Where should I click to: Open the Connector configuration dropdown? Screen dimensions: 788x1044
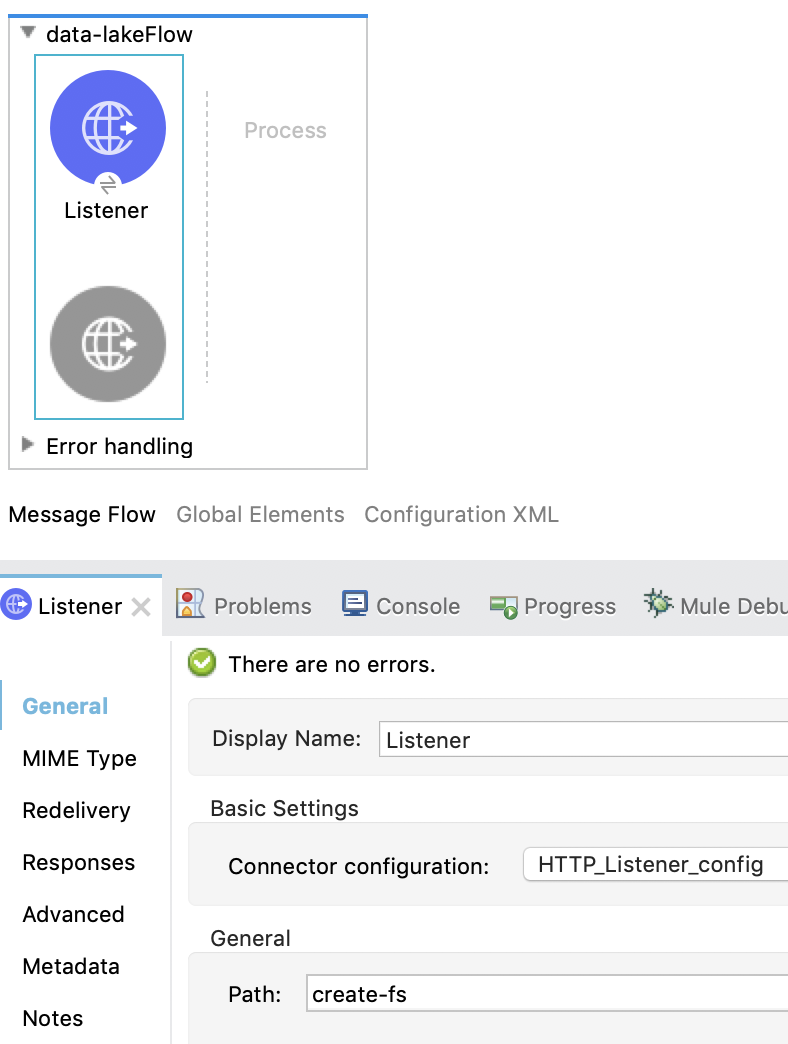(655, 865)
